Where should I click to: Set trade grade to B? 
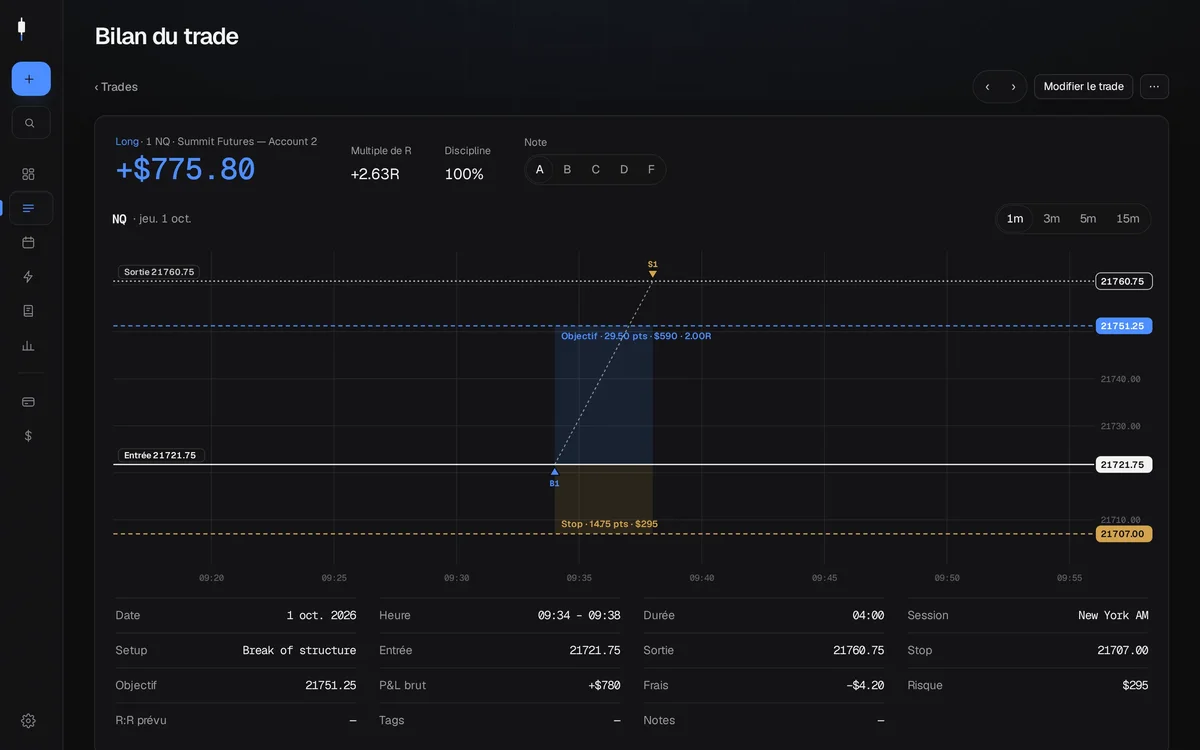[x=567, y=170]
